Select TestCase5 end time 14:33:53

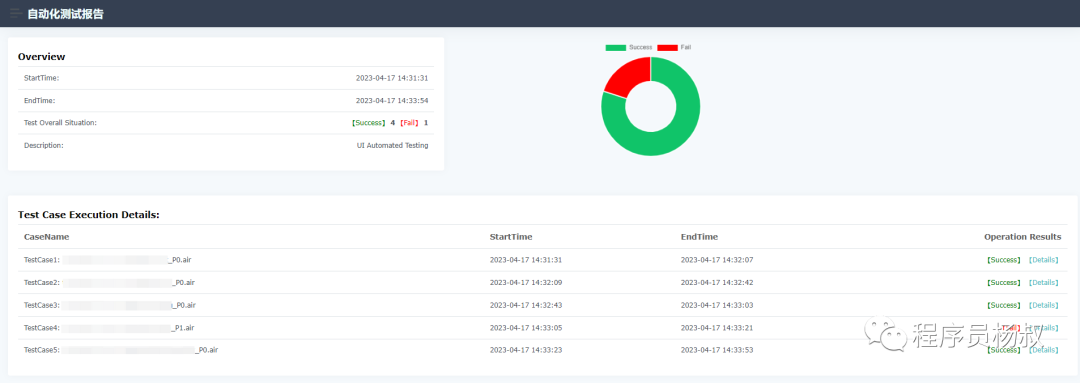tap(717, 350)
